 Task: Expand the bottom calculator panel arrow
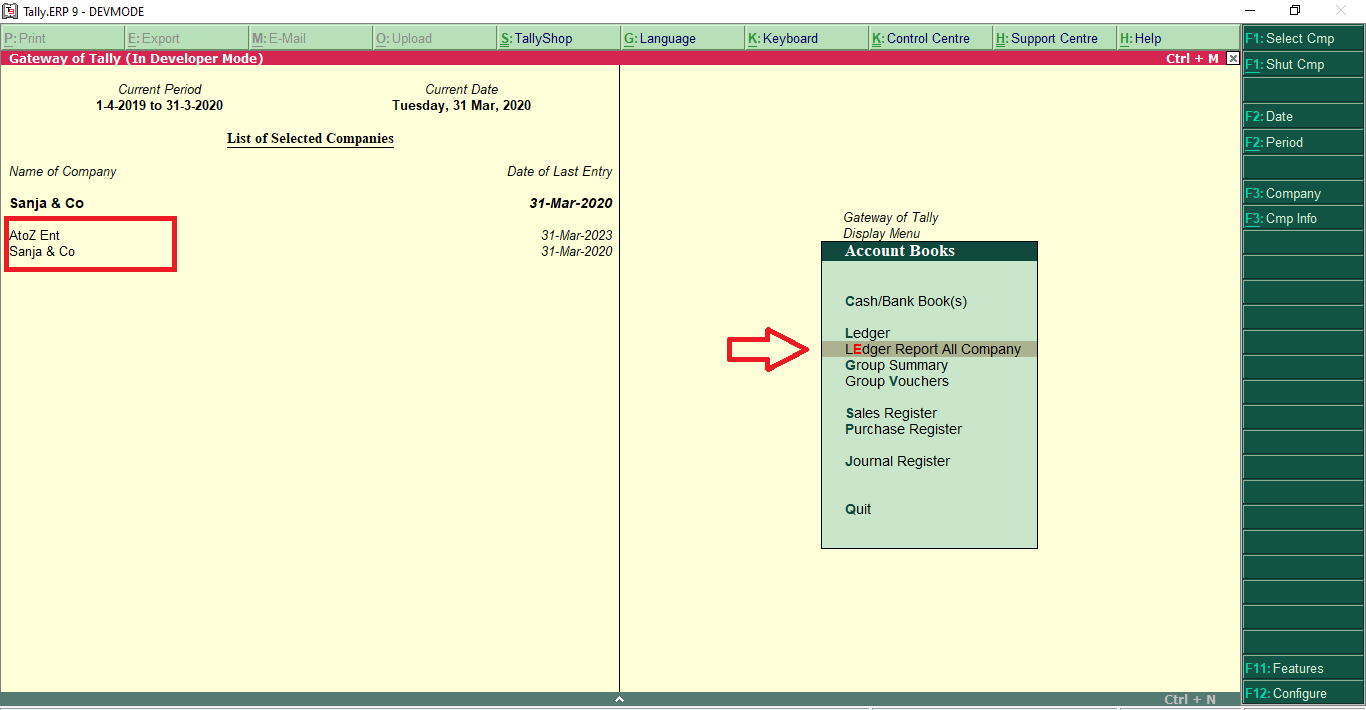(x=619, y=699)
